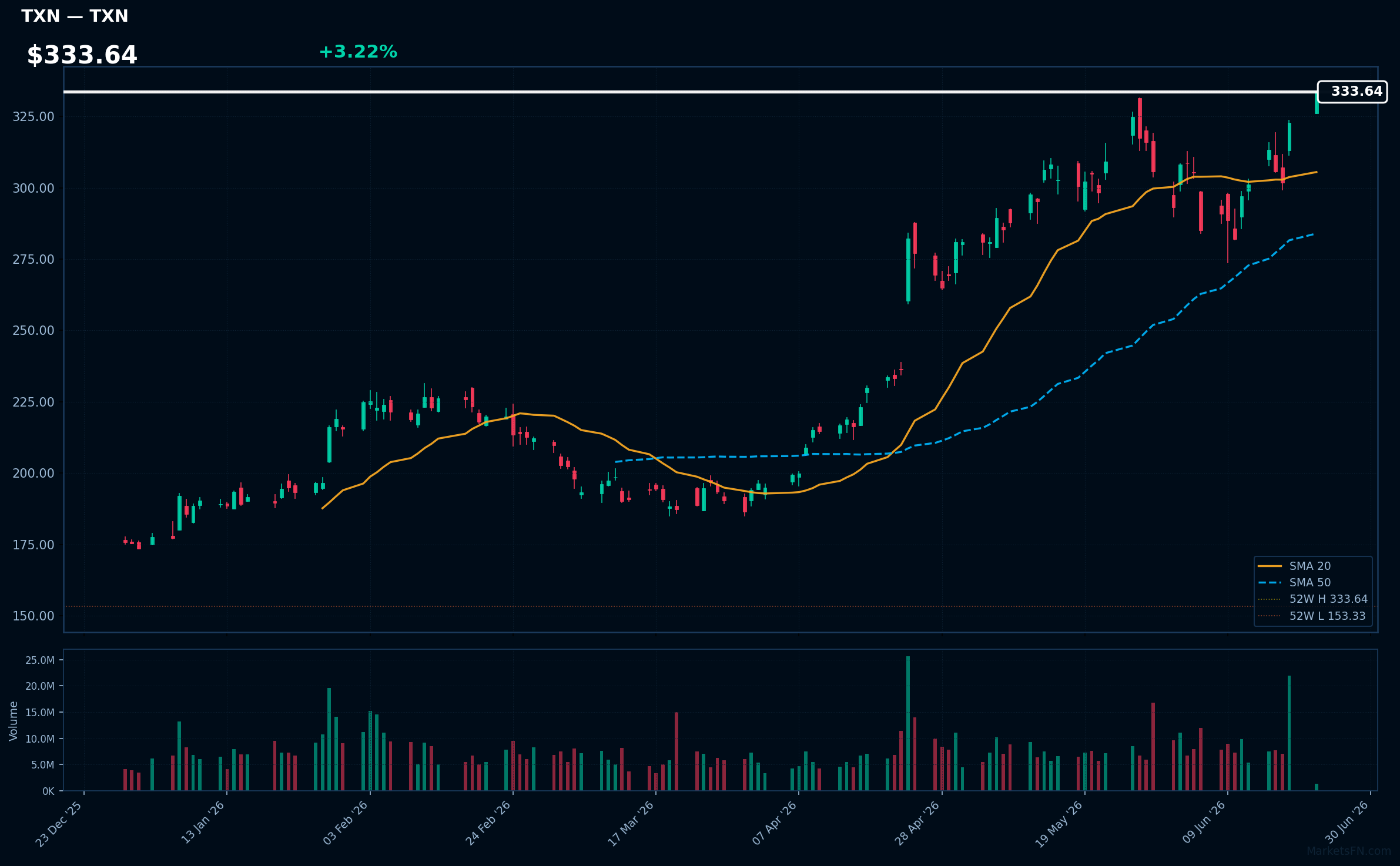Image resolution: width=1400 pixels, height=866 pixels.
Task: Click the Volume axis title
Action: 14,721
